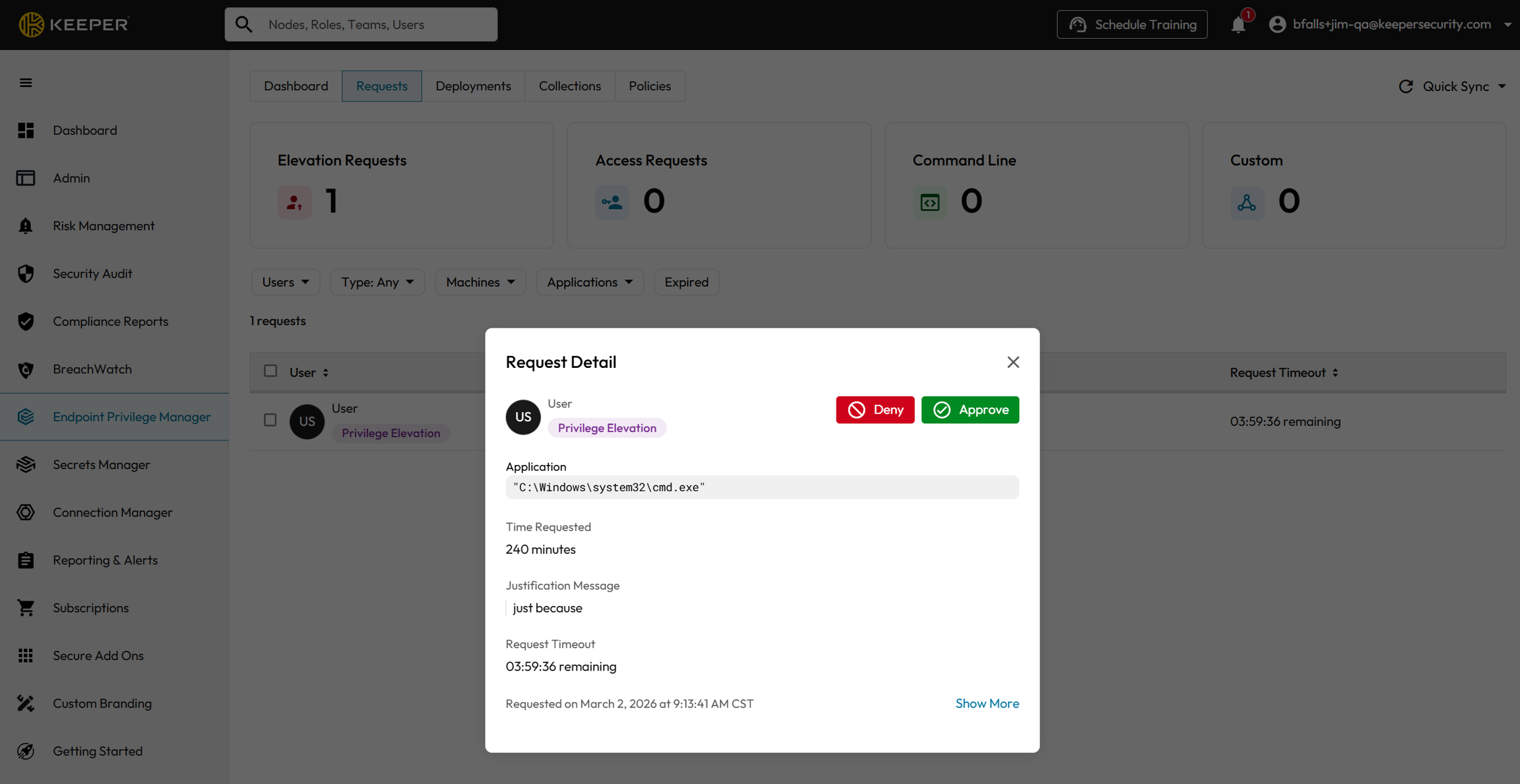This screenshot has width=1520, height=784.
Task: Switch to the Dashboard tab
Action: tap(296, 86)
